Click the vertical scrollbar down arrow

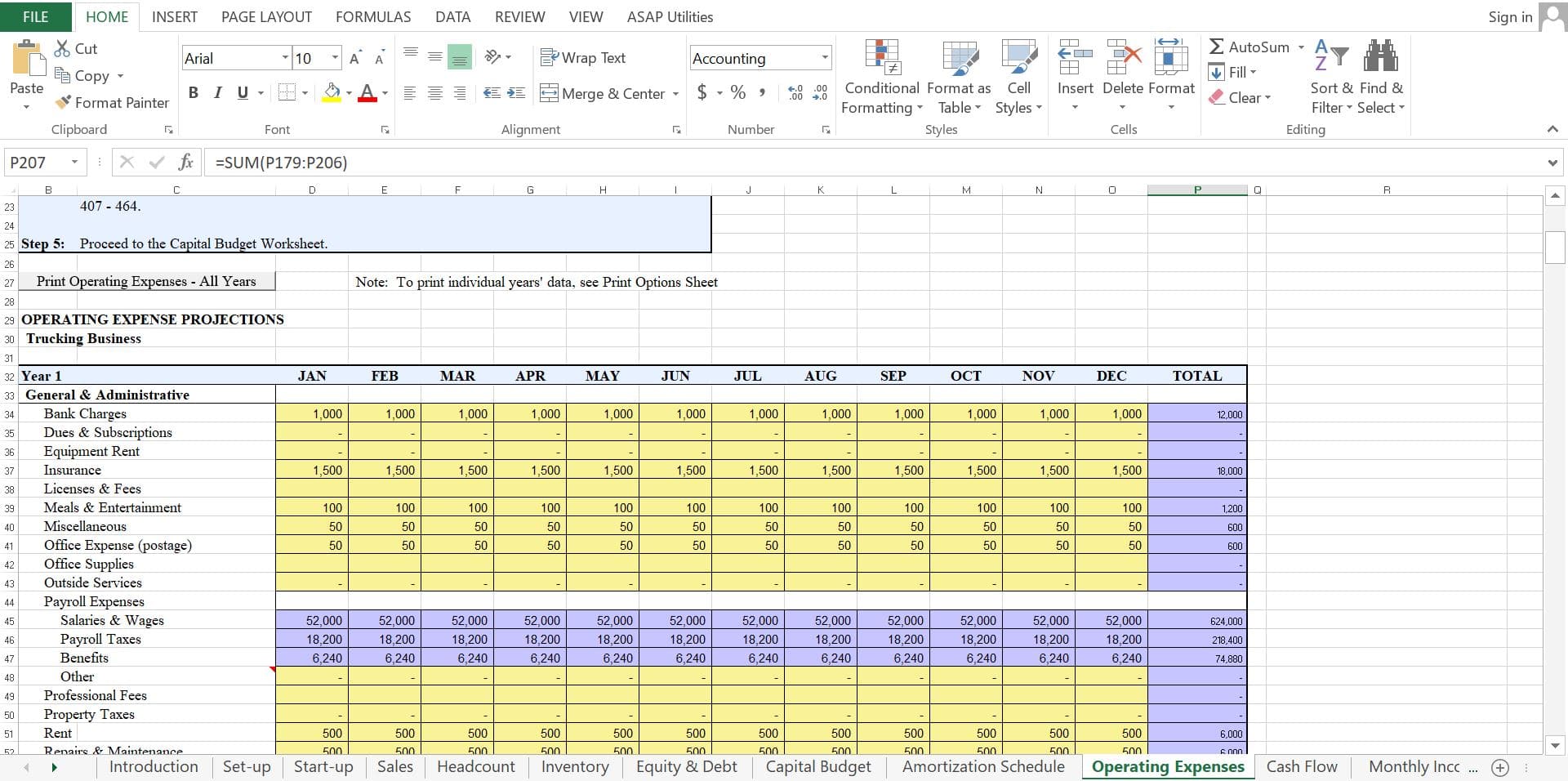[1555, 745]
